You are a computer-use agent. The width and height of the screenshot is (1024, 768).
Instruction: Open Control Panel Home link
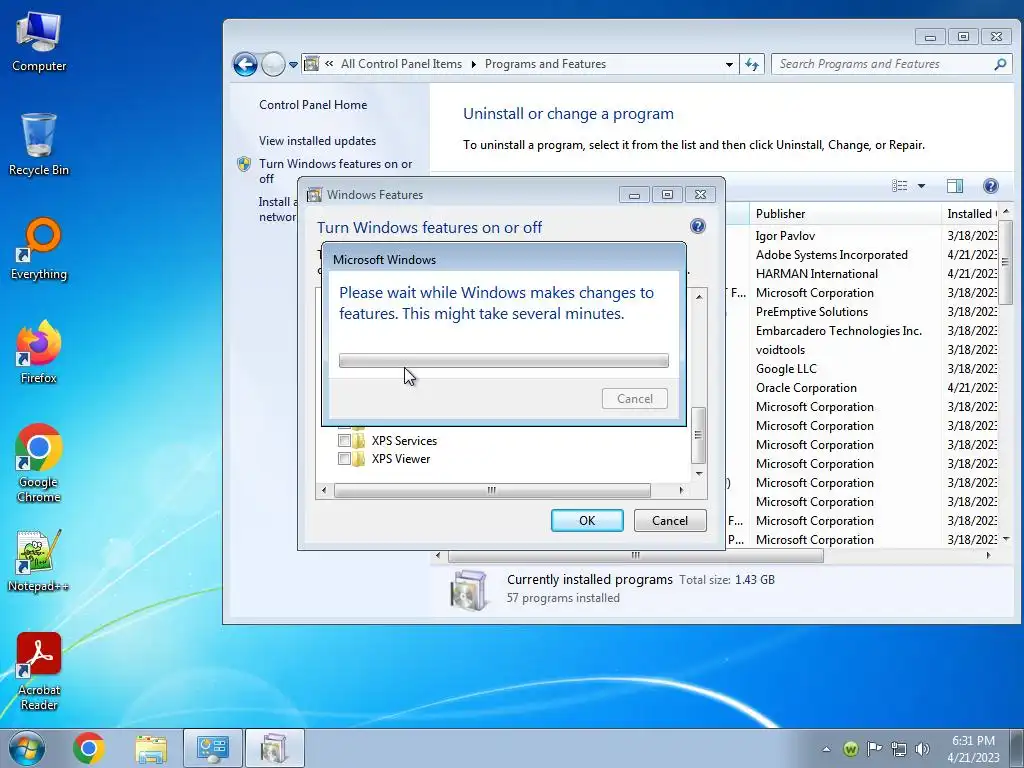point(313,104)
